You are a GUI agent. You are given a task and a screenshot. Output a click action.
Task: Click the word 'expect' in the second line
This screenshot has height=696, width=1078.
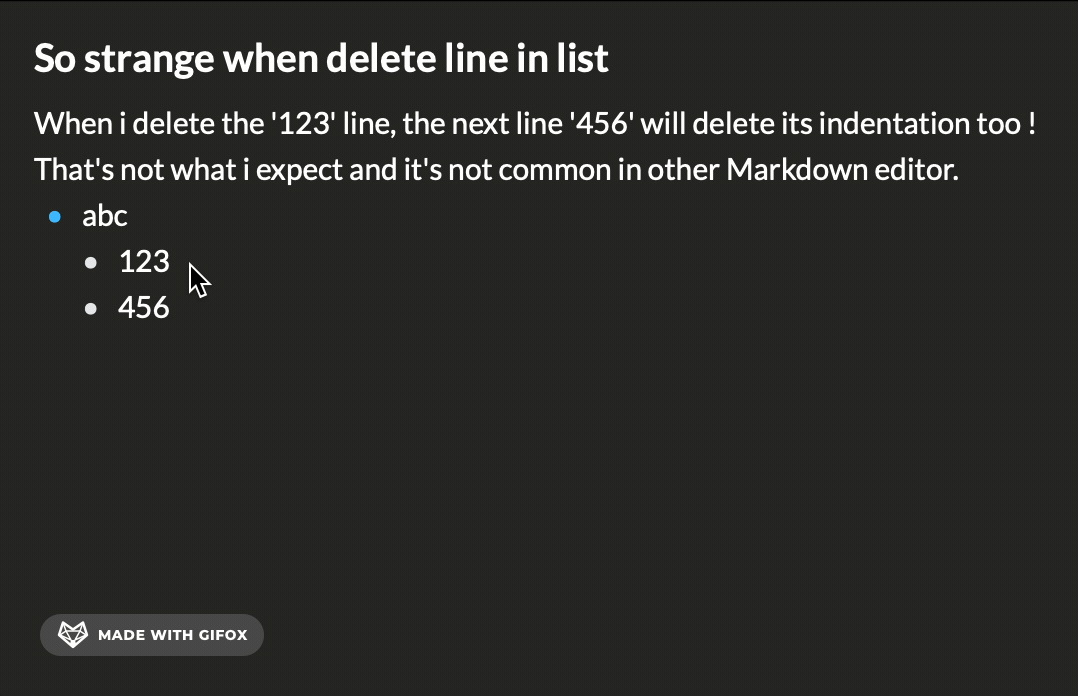[299, 170]
